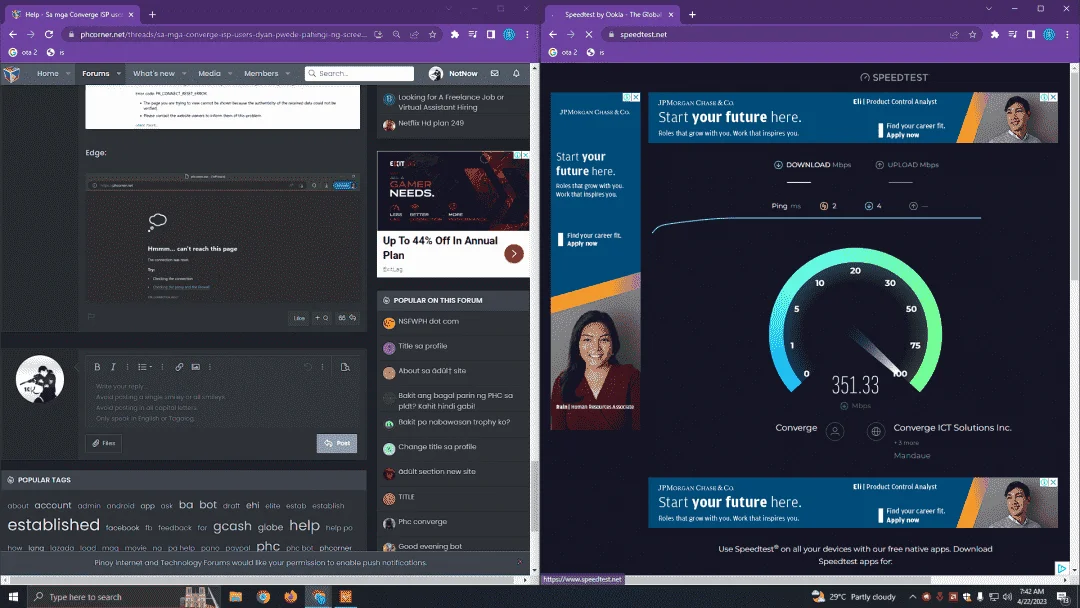Open the forum inbox envelope icon

coord(495,73)
